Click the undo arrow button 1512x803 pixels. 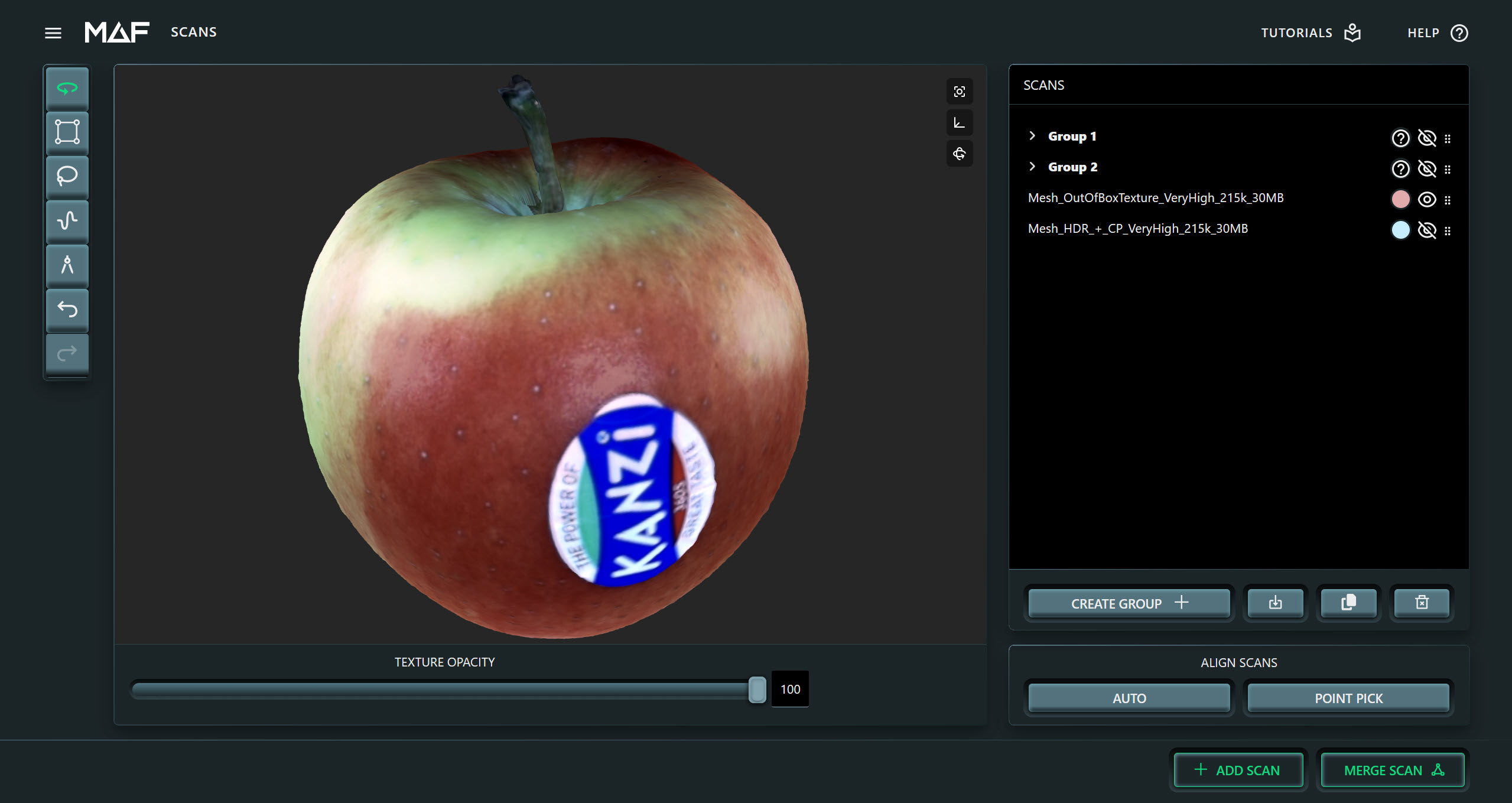pos(67,309)
